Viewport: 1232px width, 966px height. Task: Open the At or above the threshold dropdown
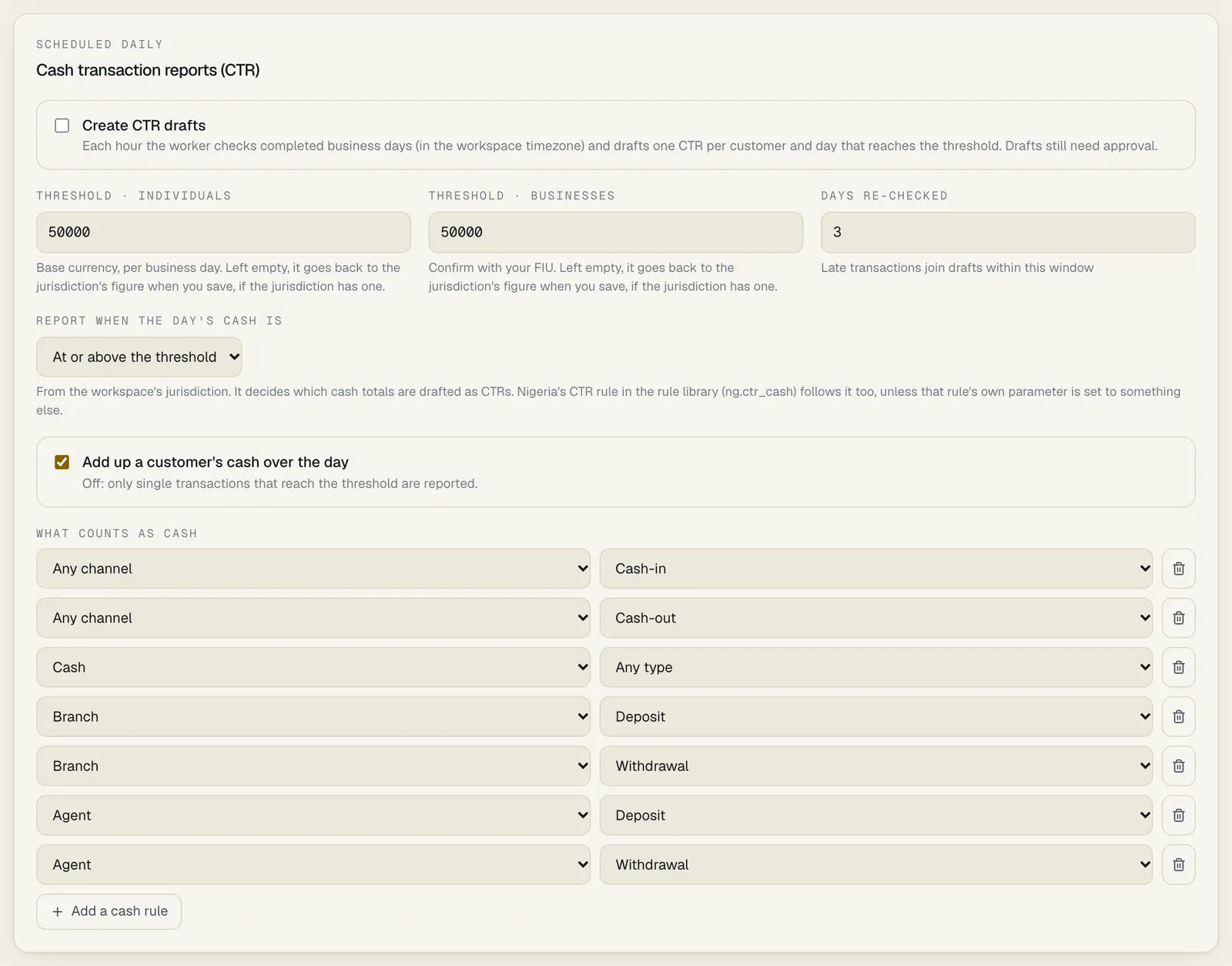(139, 357)
